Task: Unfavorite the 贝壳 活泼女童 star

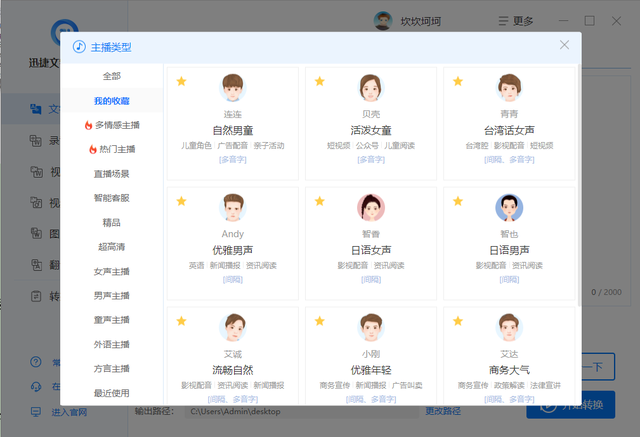Action: pyautogui.click(x=320, y=81)
